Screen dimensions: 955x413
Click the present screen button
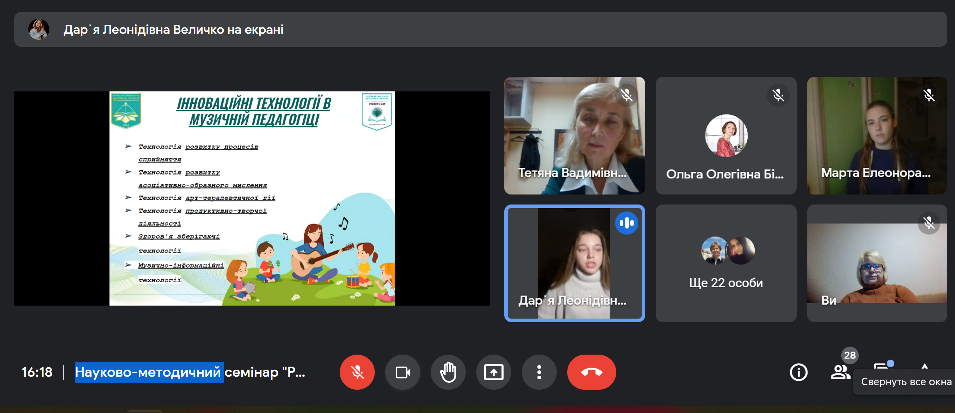pos(494,372)
